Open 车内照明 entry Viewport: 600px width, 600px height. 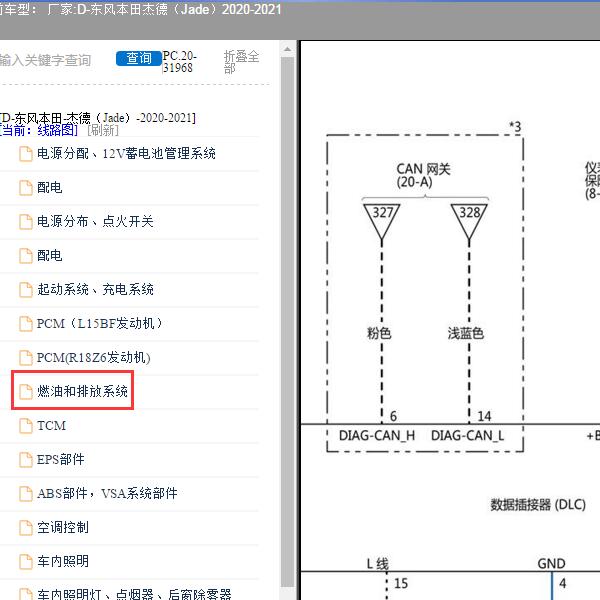point(63,561)
